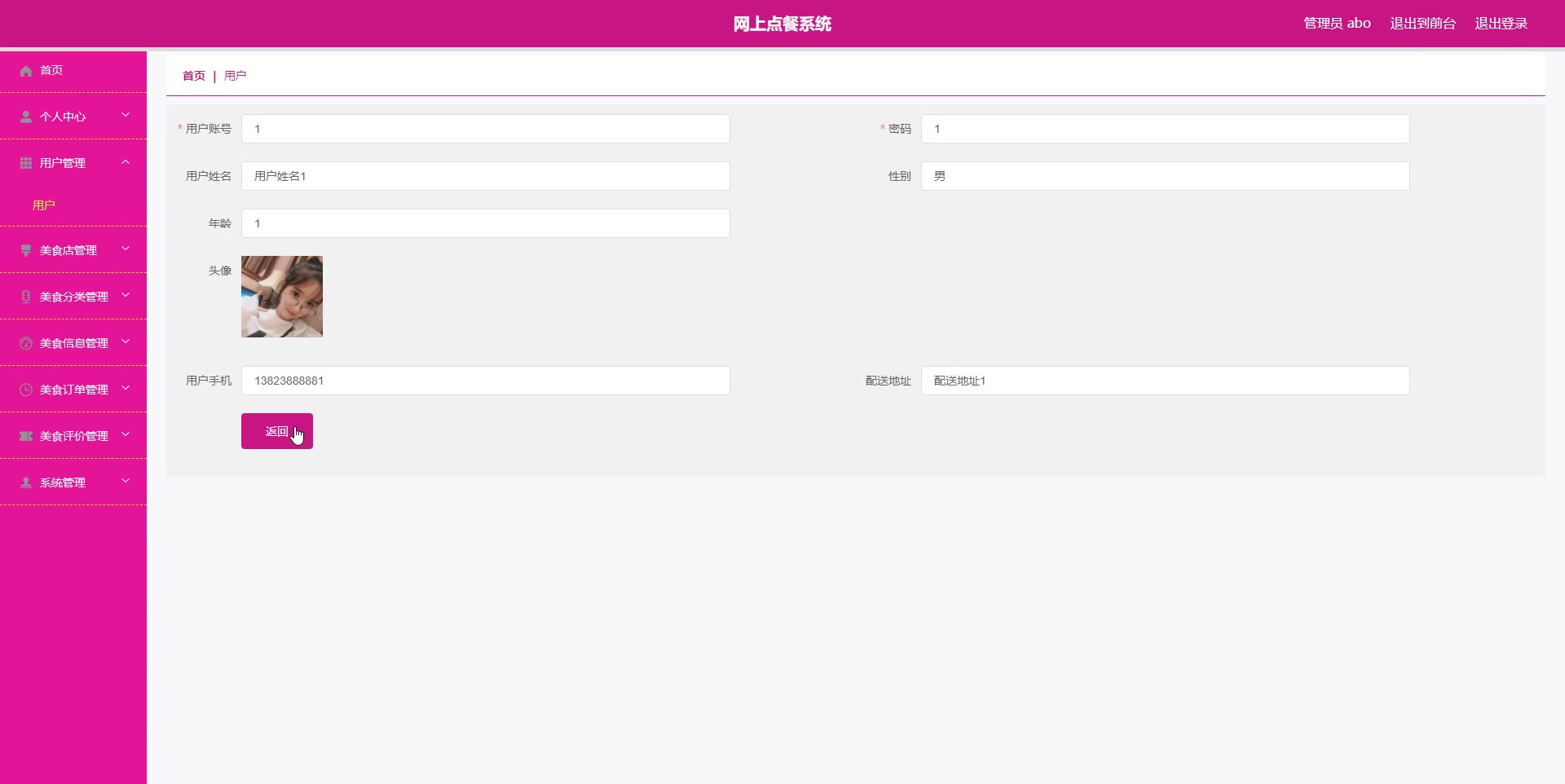Open the 系统管理 menu
This screenshot has height=784, width=1565.
73,482
